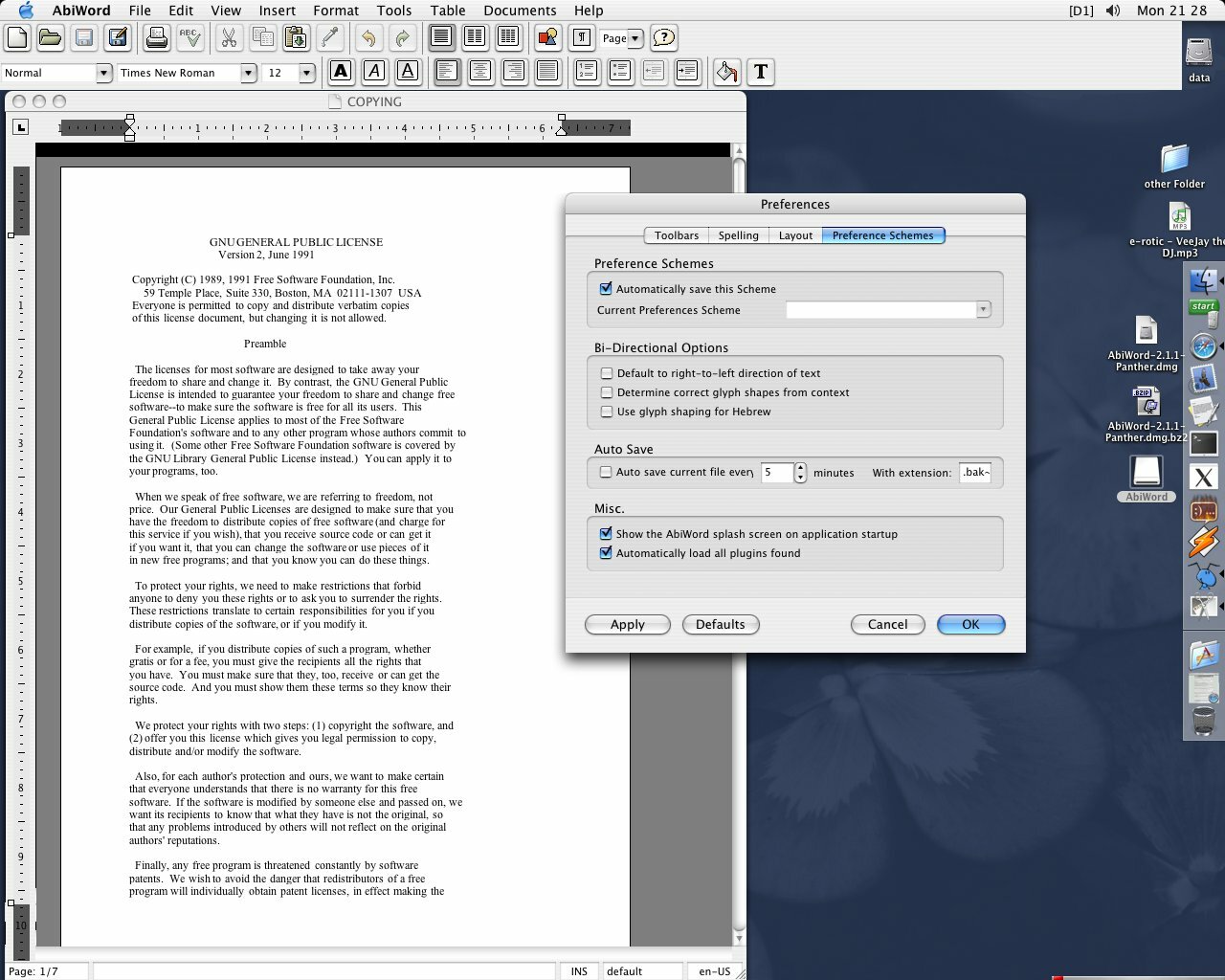Toggle show paragraph marks icon
The image size is (1225, 980).
click(581, 38)
